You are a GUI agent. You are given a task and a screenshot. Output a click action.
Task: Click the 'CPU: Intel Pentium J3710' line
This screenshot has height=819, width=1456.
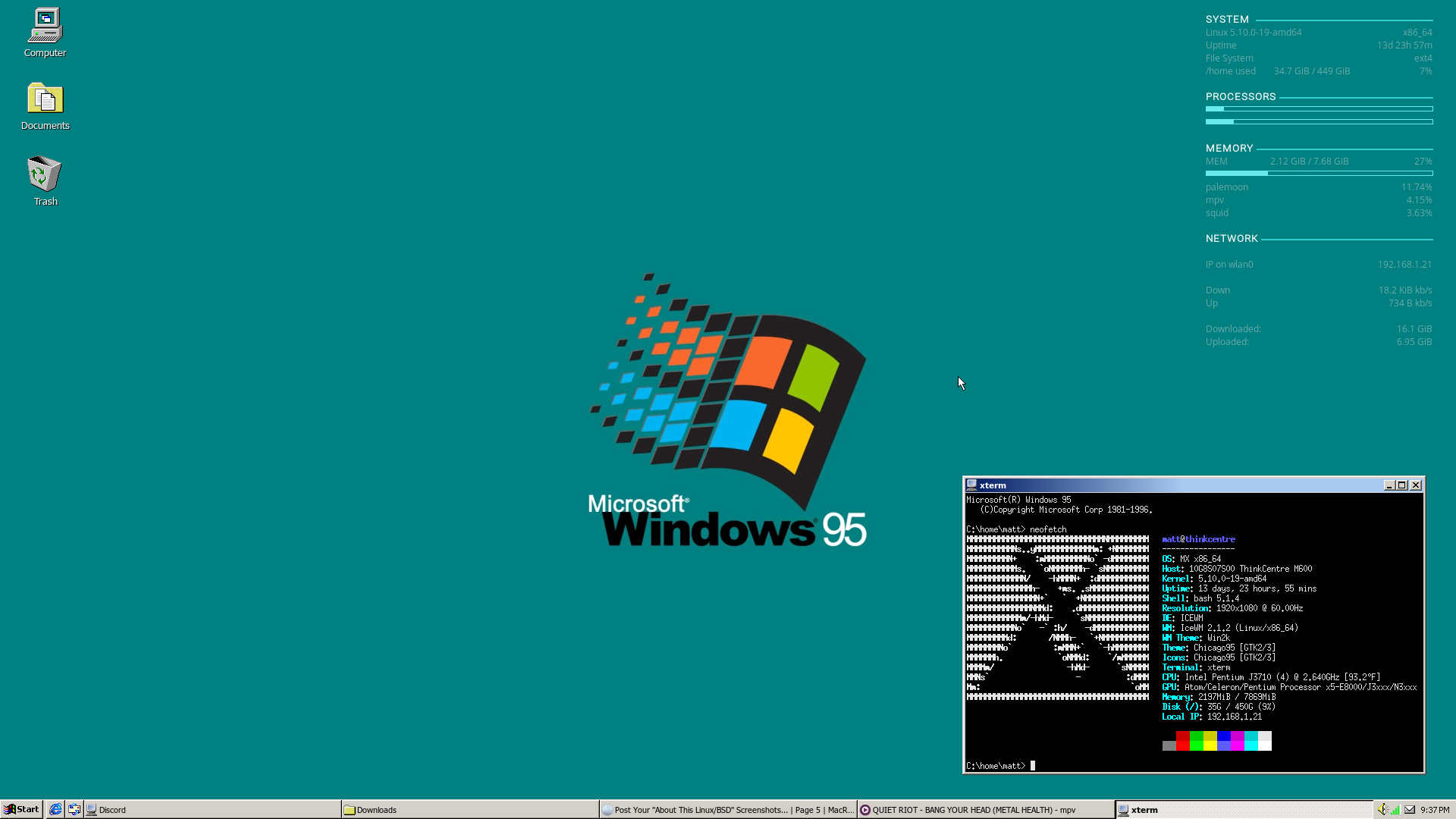pos(1271,677)
